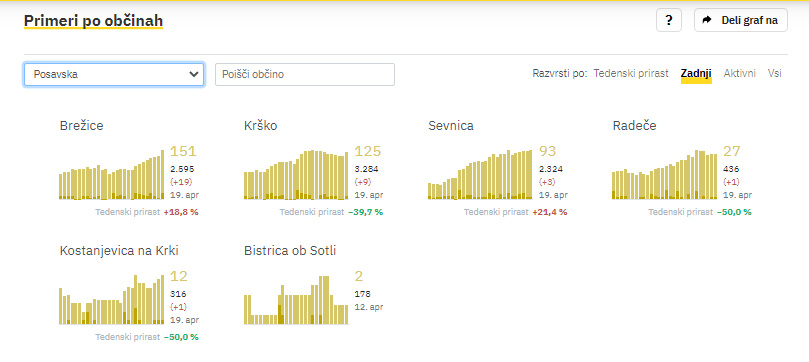
Task: Select the Bistrica ob Sotli chart
Action: tap(296, 300)
